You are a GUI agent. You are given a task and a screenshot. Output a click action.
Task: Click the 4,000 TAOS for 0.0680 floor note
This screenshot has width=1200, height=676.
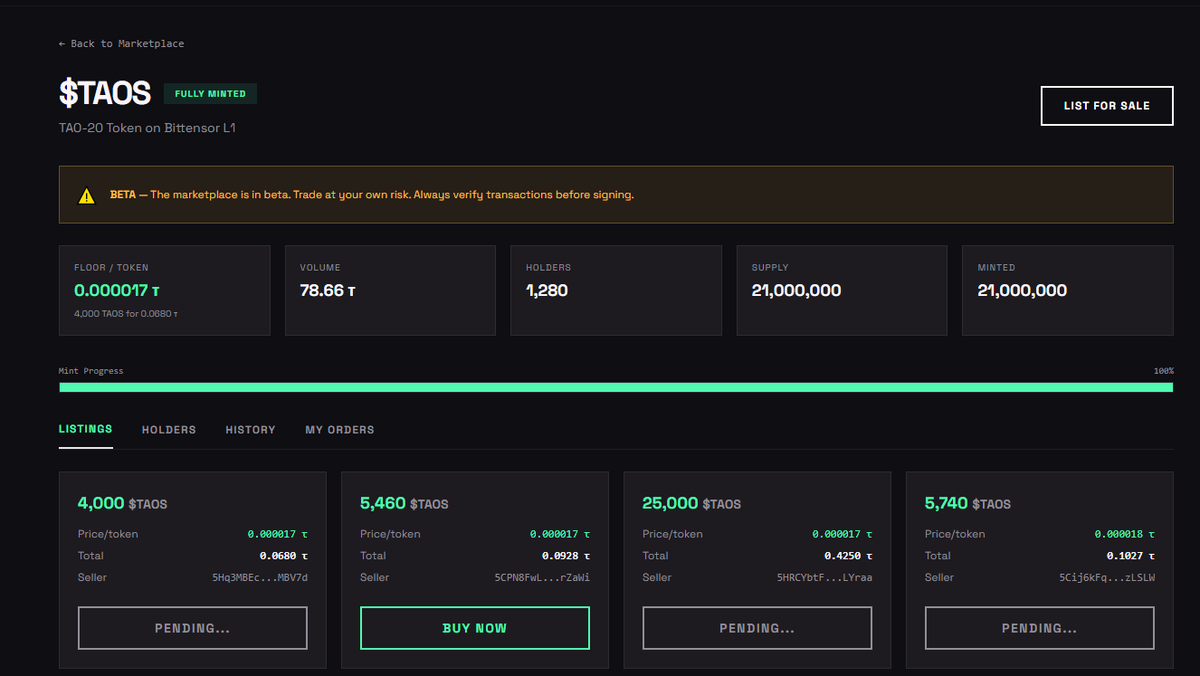click(126, 314)
